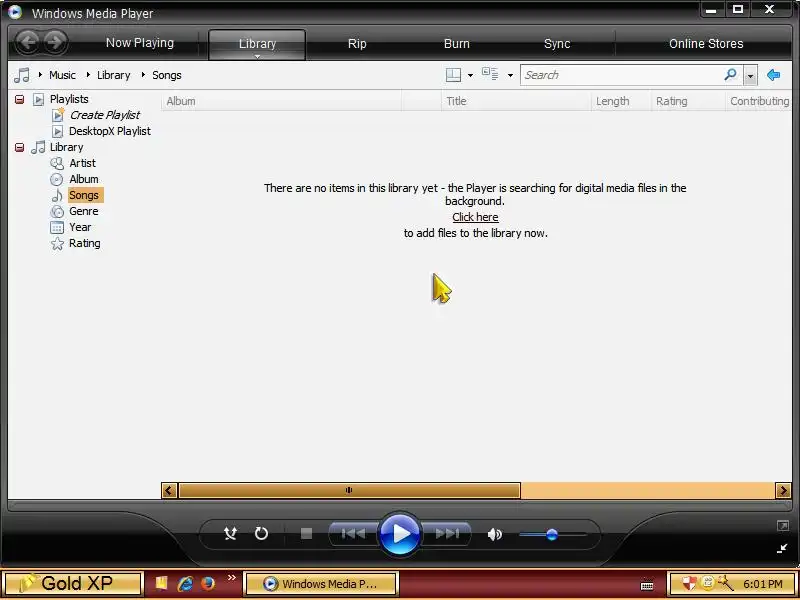Click the Windows Media Player taskbar button
This screenshot has width=800, height=600.
click(x=321, y=584)
